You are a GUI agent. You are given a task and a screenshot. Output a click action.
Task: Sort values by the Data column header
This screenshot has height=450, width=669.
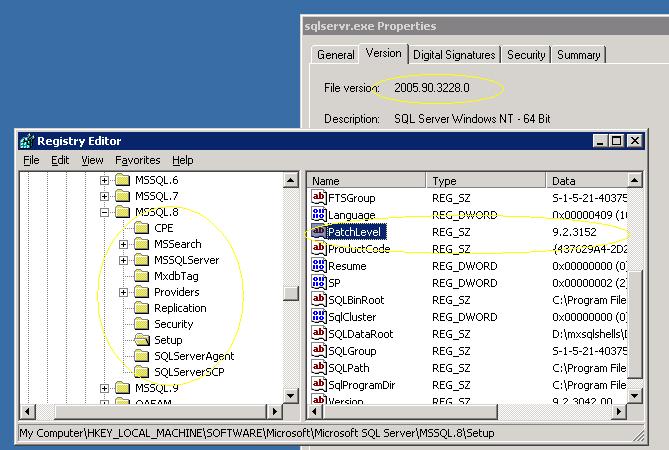(587, 181)
